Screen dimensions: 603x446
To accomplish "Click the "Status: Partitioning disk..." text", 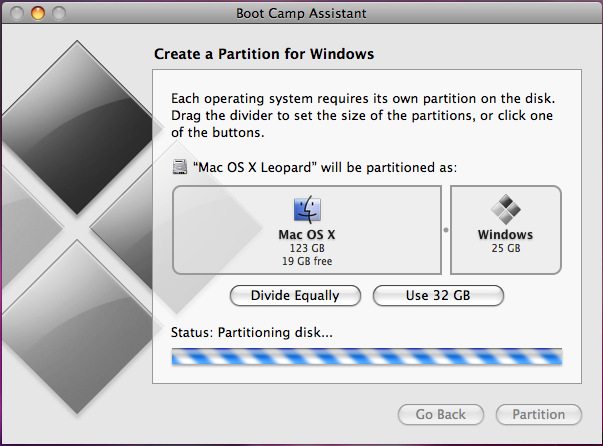I will 252,333.
